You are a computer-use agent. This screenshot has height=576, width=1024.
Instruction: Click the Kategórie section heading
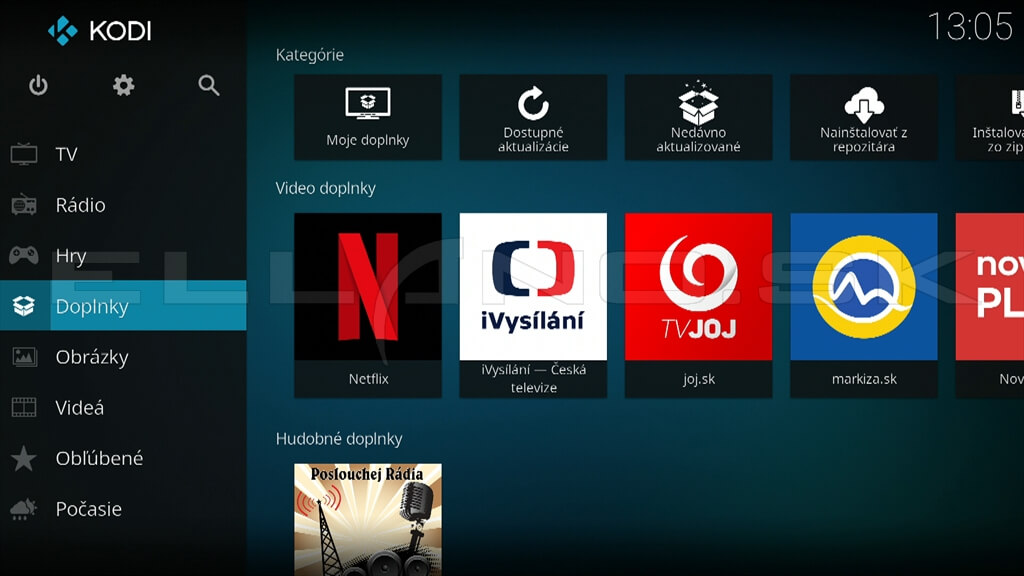point(310,55)
